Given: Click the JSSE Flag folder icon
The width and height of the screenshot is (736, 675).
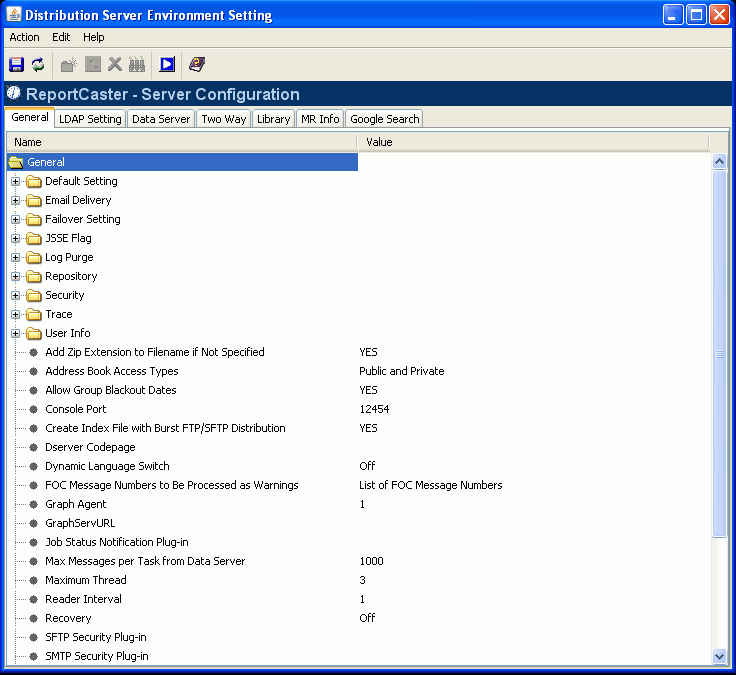Looking at the screenshot, I should point(34,238).
